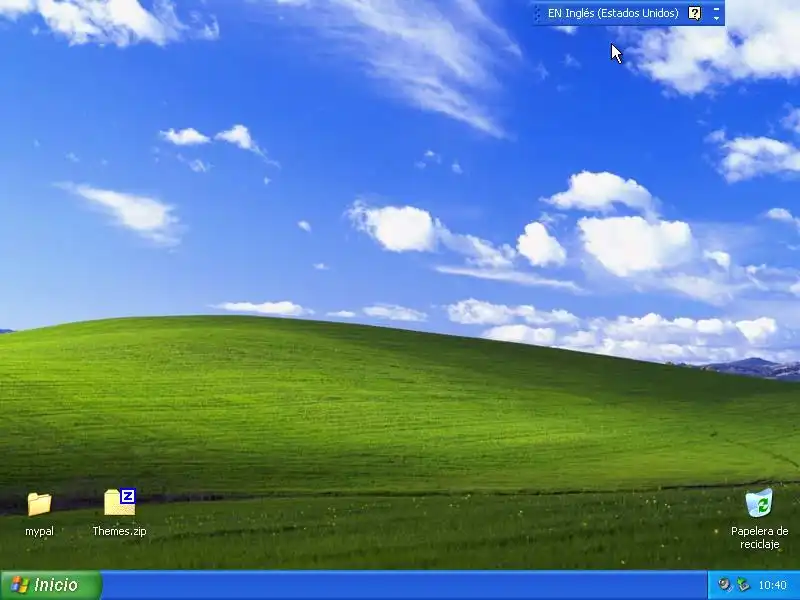Click the Themes.zip file name label
Image resolution: width=800 pixels, height=600 pixels.
click(x=119, y=531)
